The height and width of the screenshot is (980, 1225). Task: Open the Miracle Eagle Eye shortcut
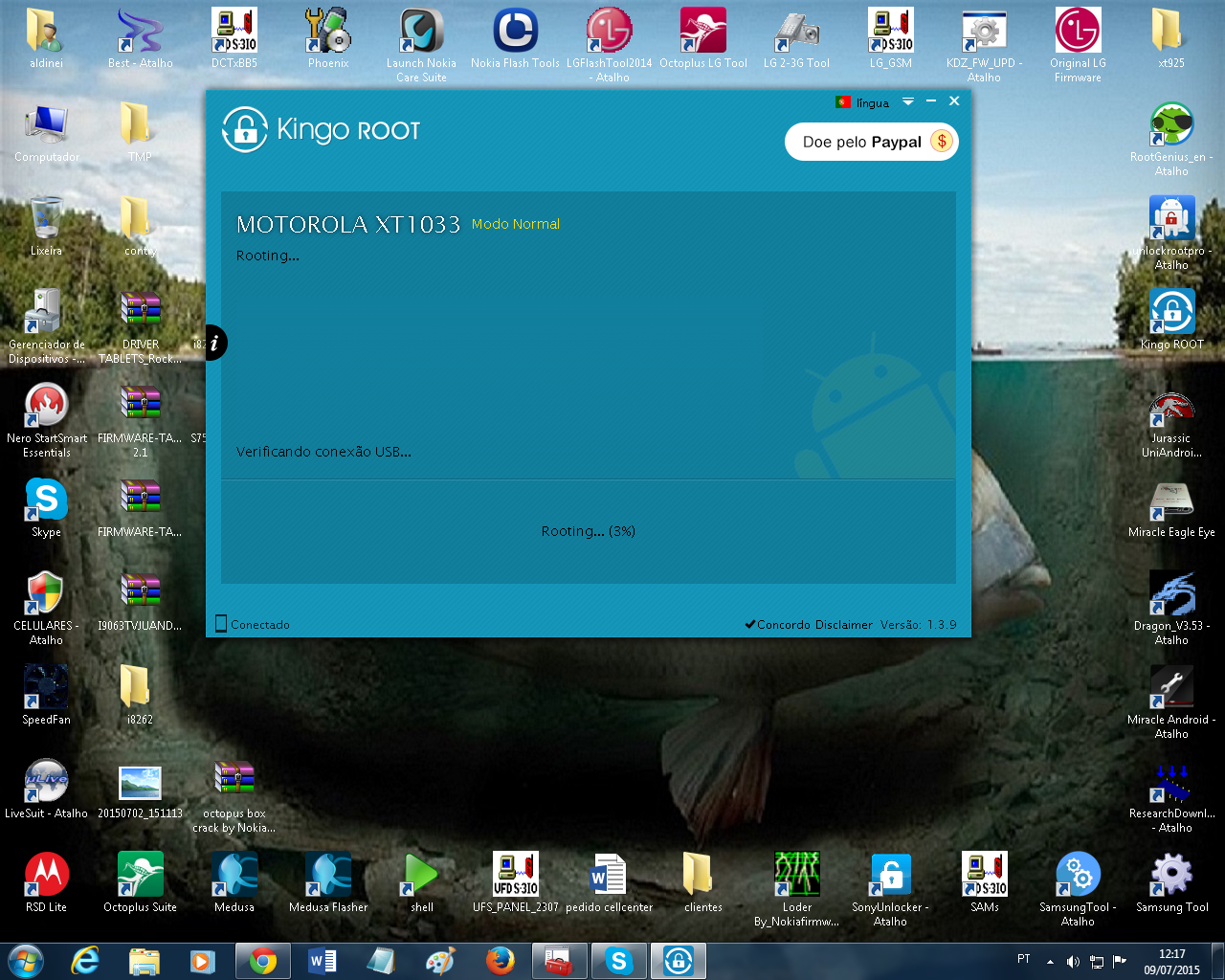tap(1171, 507)
